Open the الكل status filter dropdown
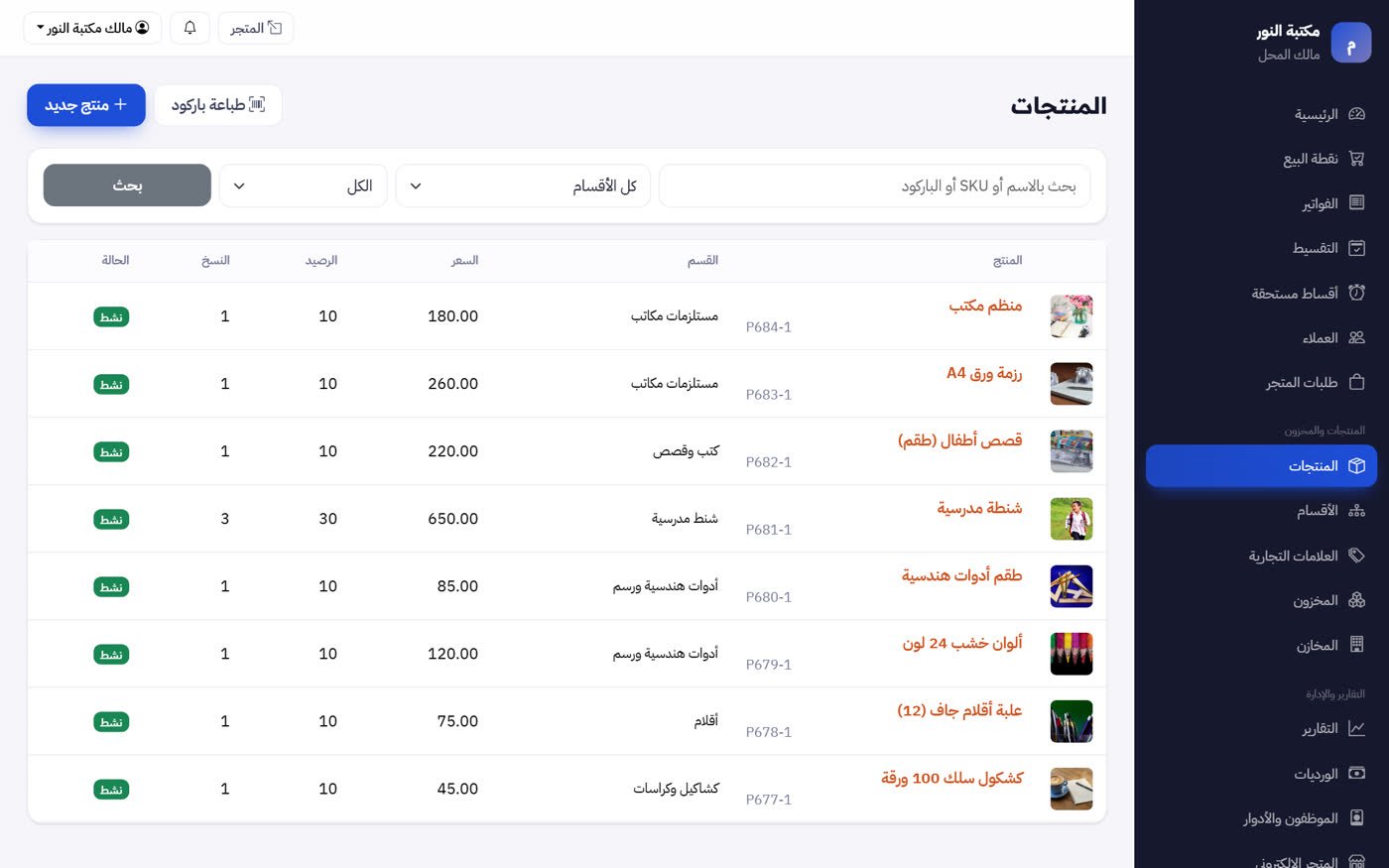 [303, 186]
